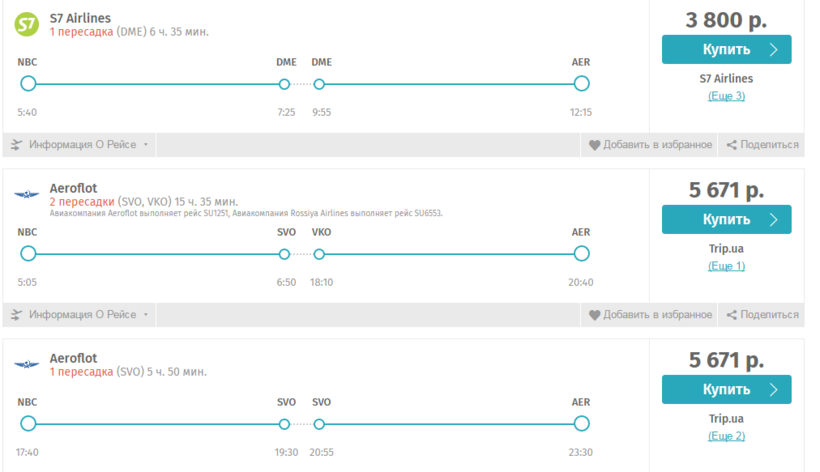Click the NBC departure point at 5:40
The width and height of the screenshot is (820, 472).
pos(28,84)
